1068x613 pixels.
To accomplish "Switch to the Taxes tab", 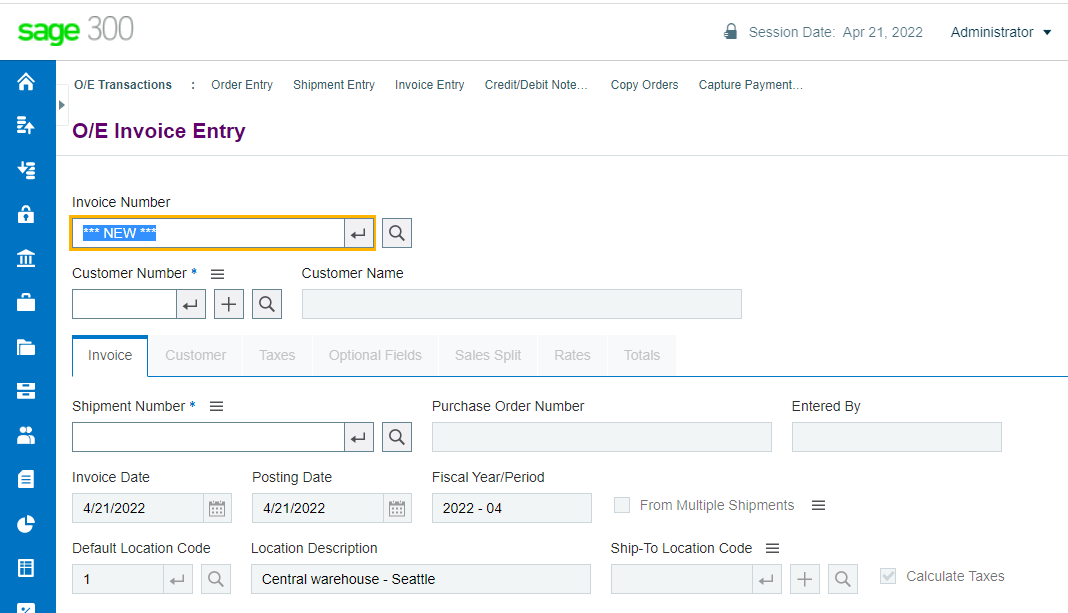I will (x=277, y=355).
